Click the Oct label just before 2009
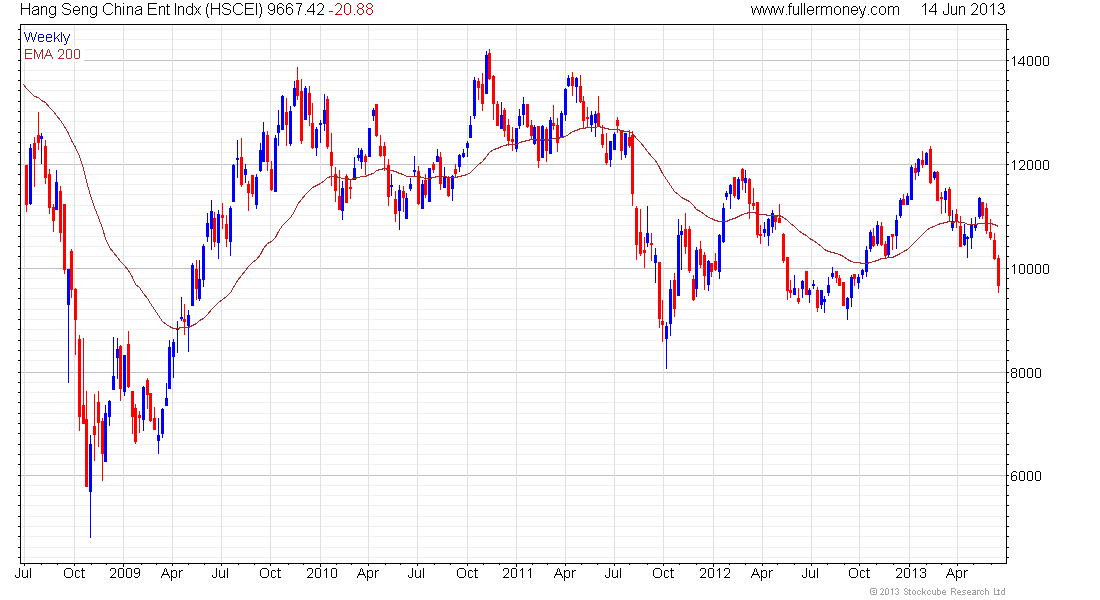 click(x=74, y=573)
